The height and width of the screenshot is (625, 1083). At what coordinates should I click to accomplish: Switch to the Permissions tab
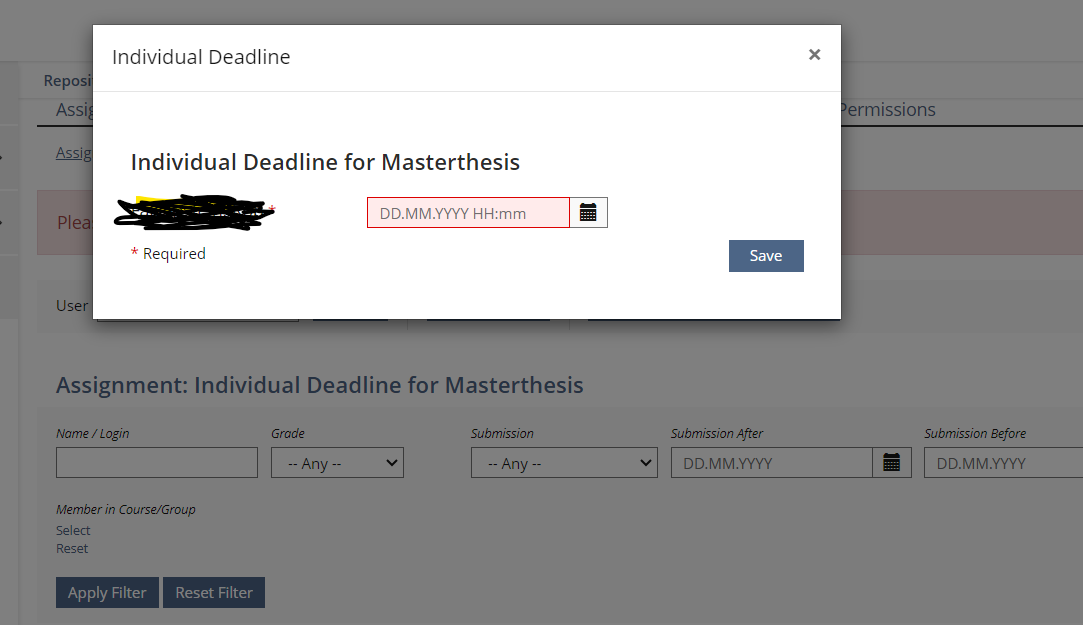coord(888,110)
